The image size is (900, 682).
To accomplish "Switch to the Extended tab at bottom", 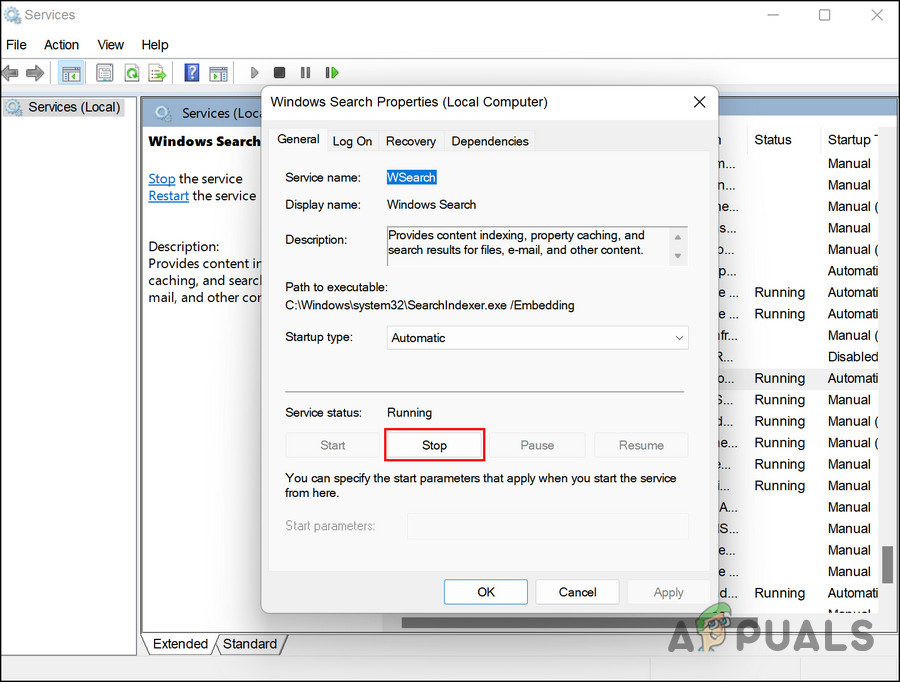I will point(180,644).
